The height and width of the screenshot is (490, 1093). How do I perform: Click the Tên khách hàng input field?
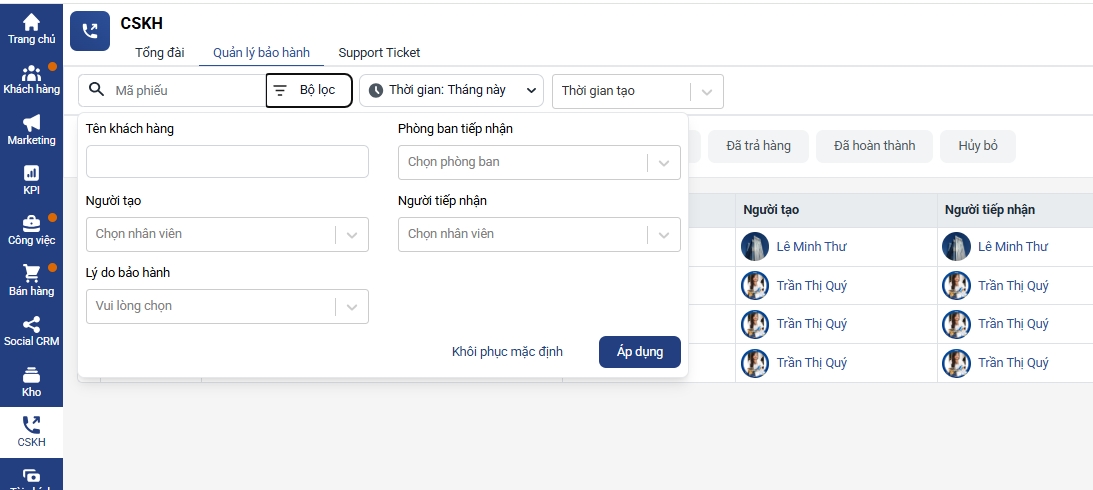[x=227, y=162]
